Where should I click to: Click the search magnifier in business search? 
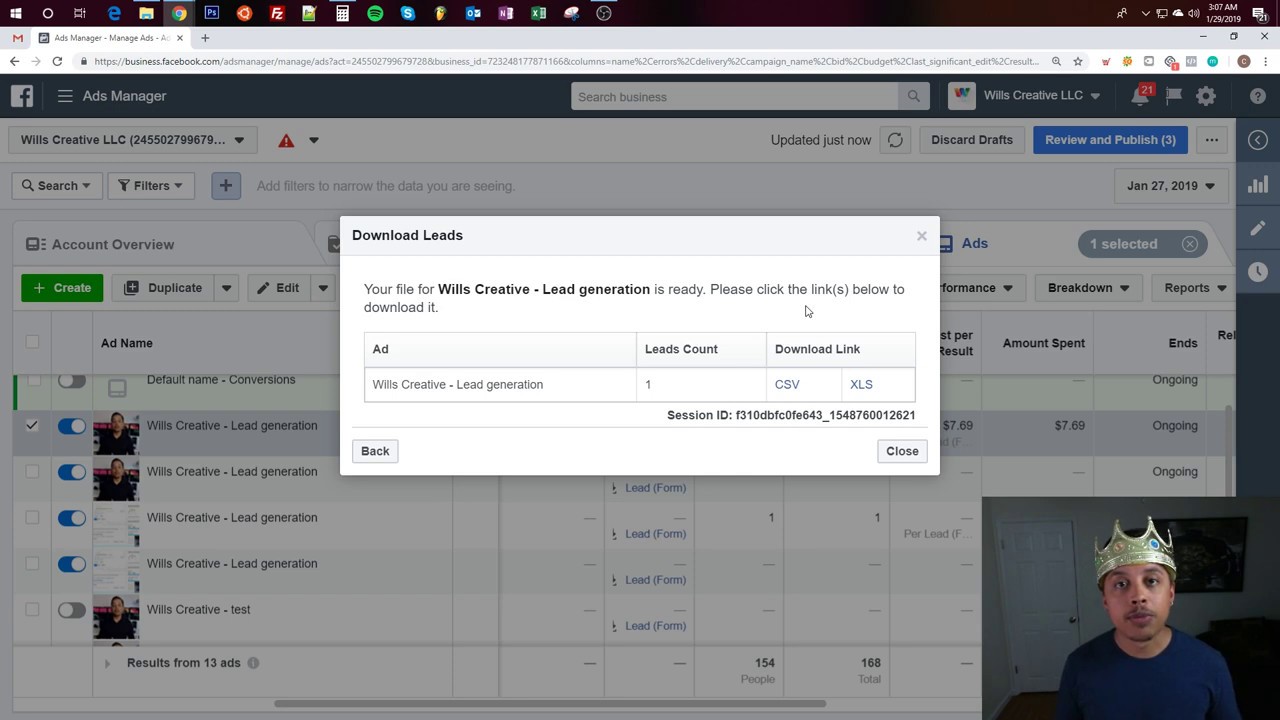(913, 97)
